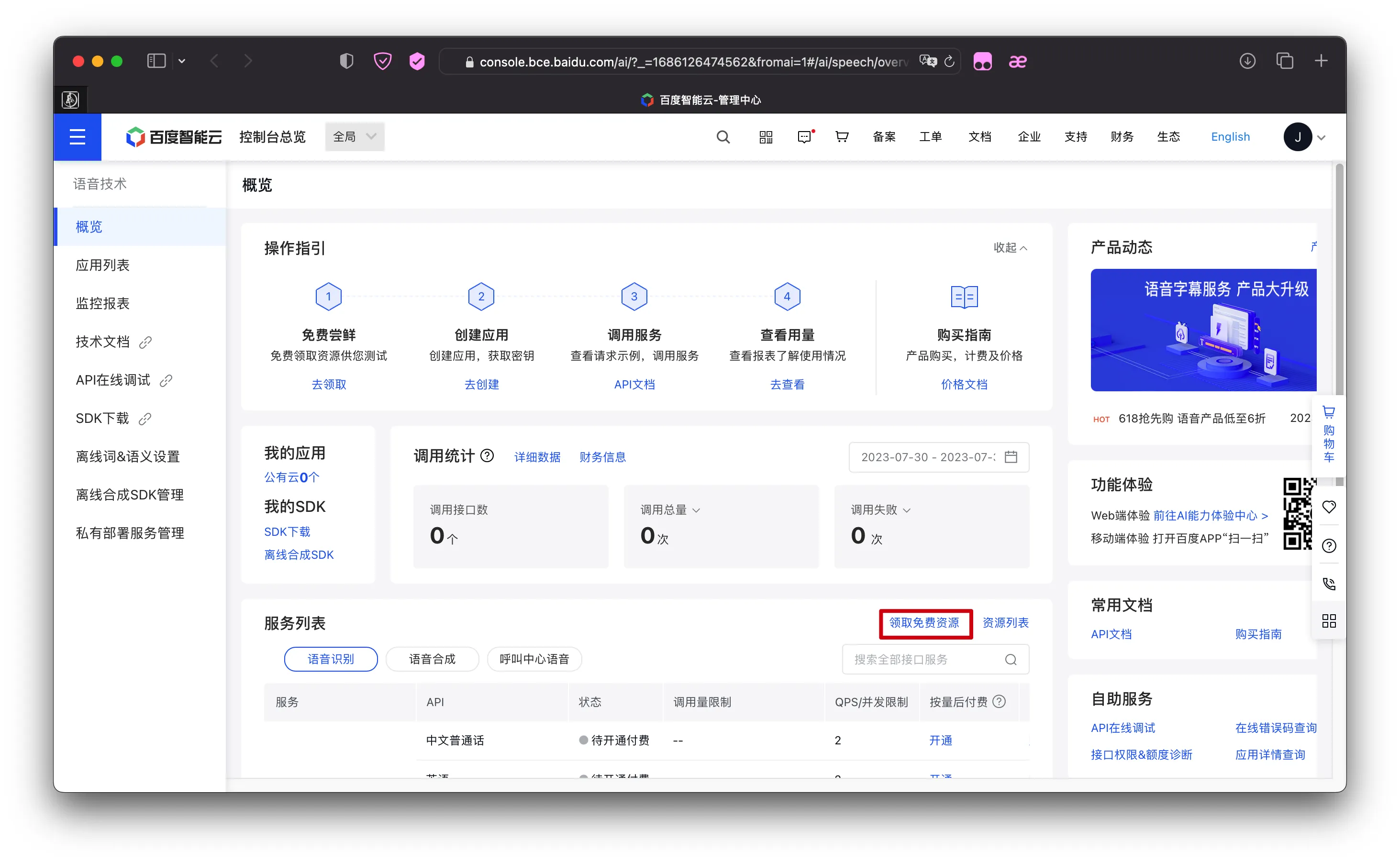Click 去领取 under 免费尝鲜

pos(329,385)
